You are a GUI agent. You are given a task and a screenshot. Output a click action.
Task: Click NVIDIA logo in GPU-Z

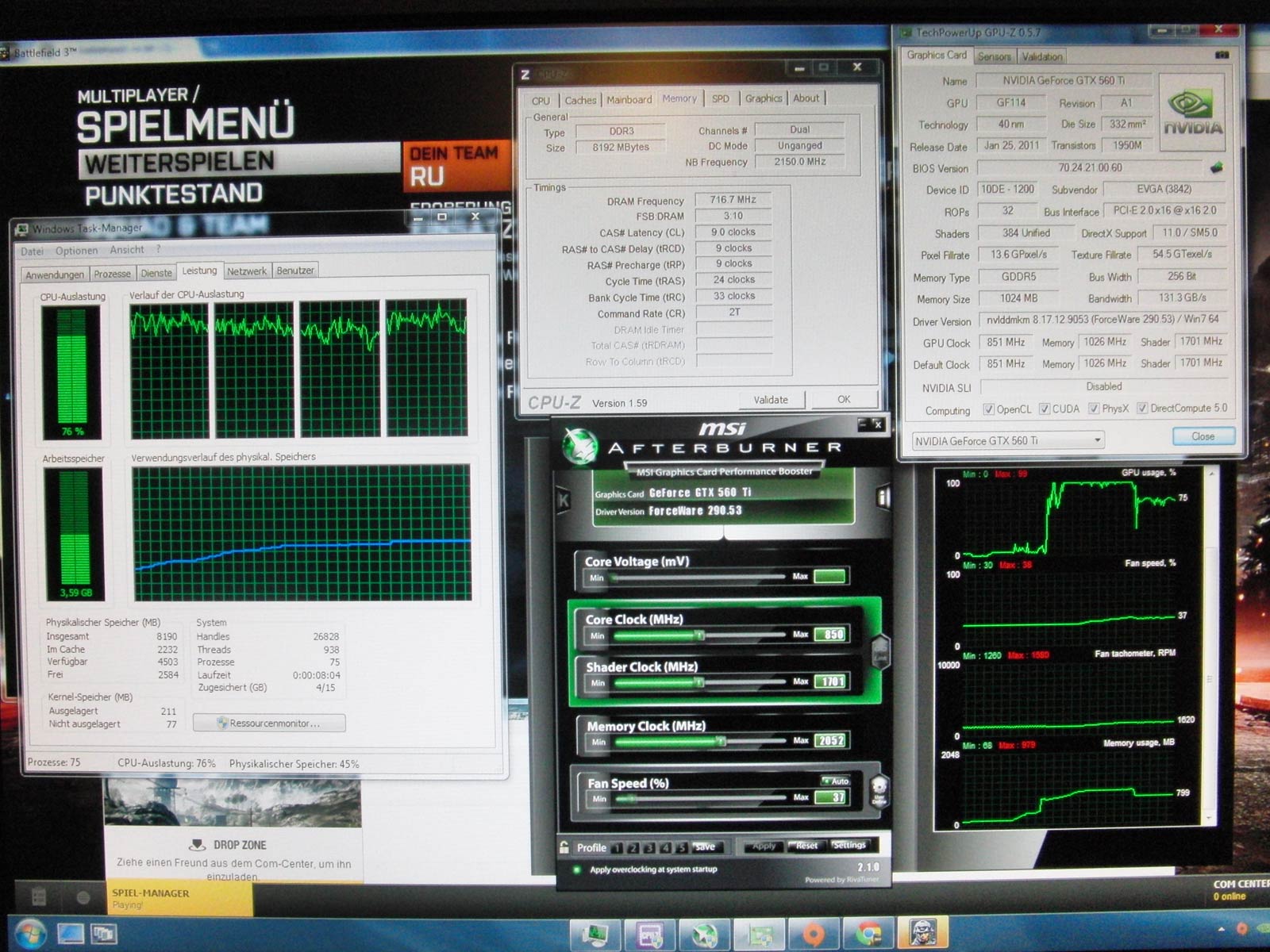[x=1192, y=113]
